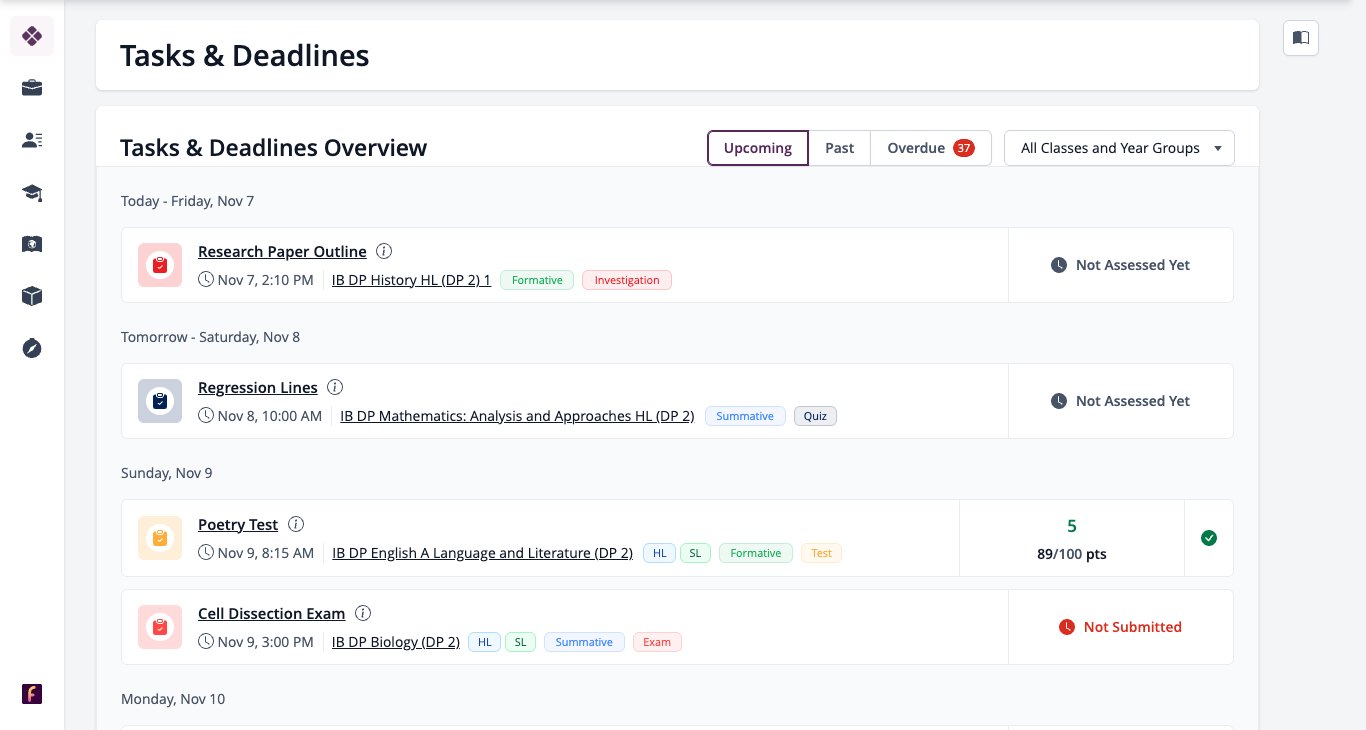Switch to the Past tab
1366x730 pixels.
pos(839,148)
